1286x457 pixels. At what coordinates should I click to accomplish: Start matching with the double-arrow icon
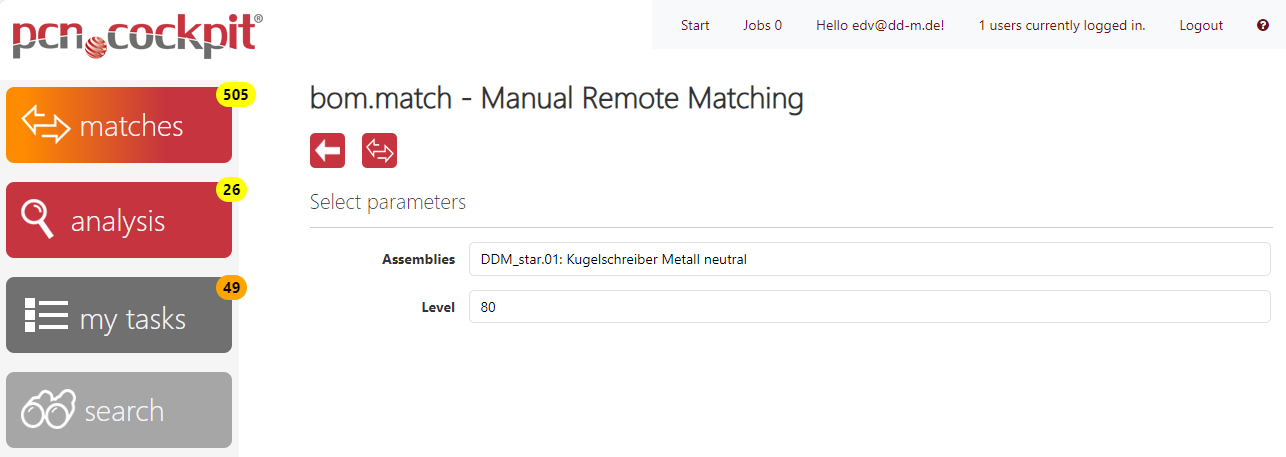(380, 151)
